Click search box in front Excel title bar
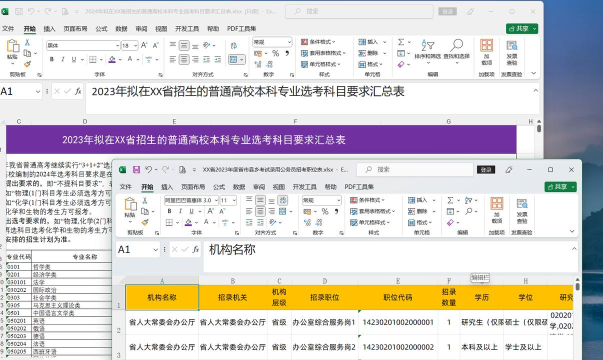 (415, 170)
